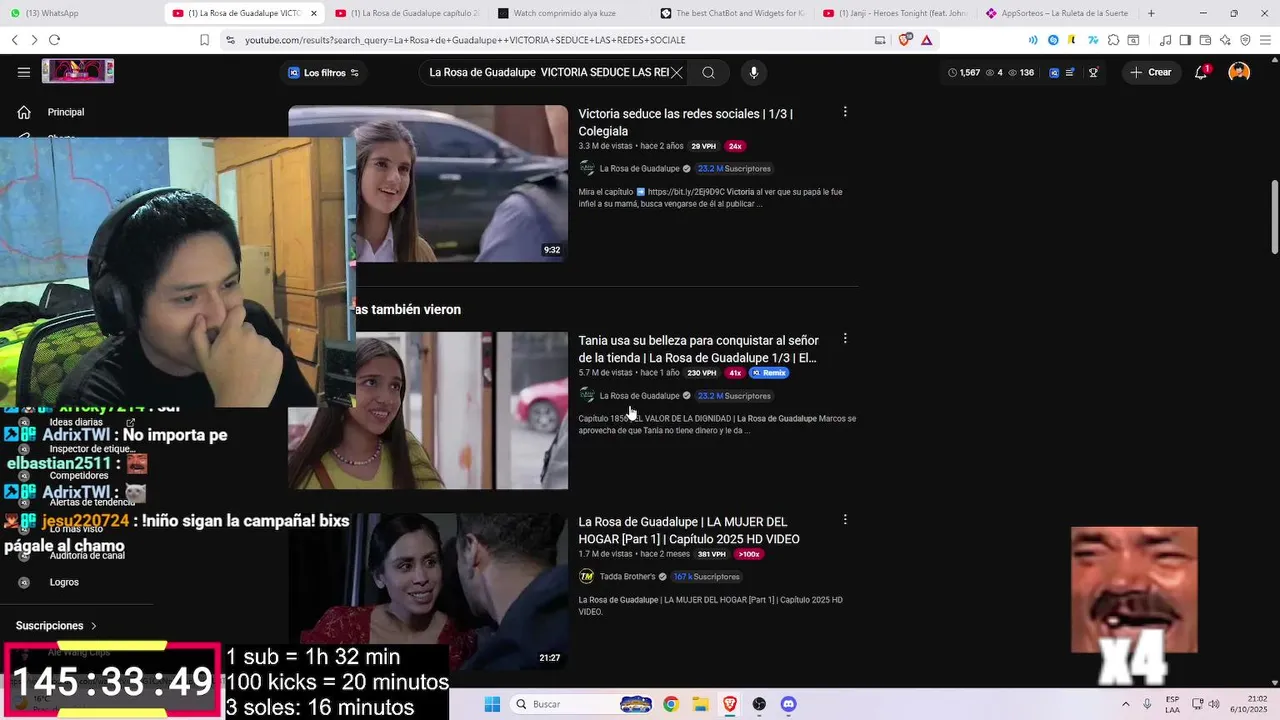
Task: Click the Principal home icon in sidebar
Action: pyautogui.click(x=24, y=112)
